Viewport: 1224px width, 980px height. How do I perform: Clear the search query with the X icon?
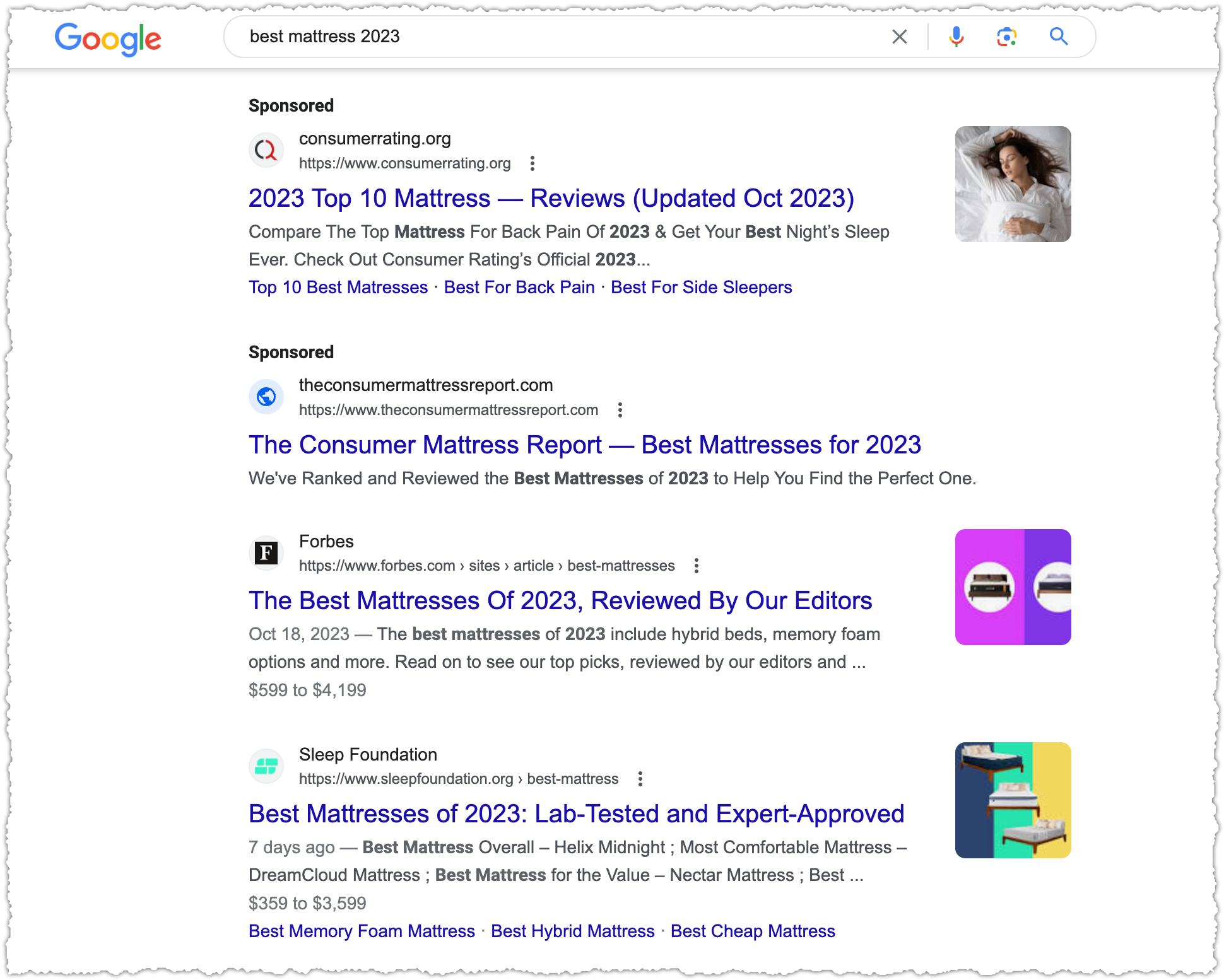coord(900,37)
